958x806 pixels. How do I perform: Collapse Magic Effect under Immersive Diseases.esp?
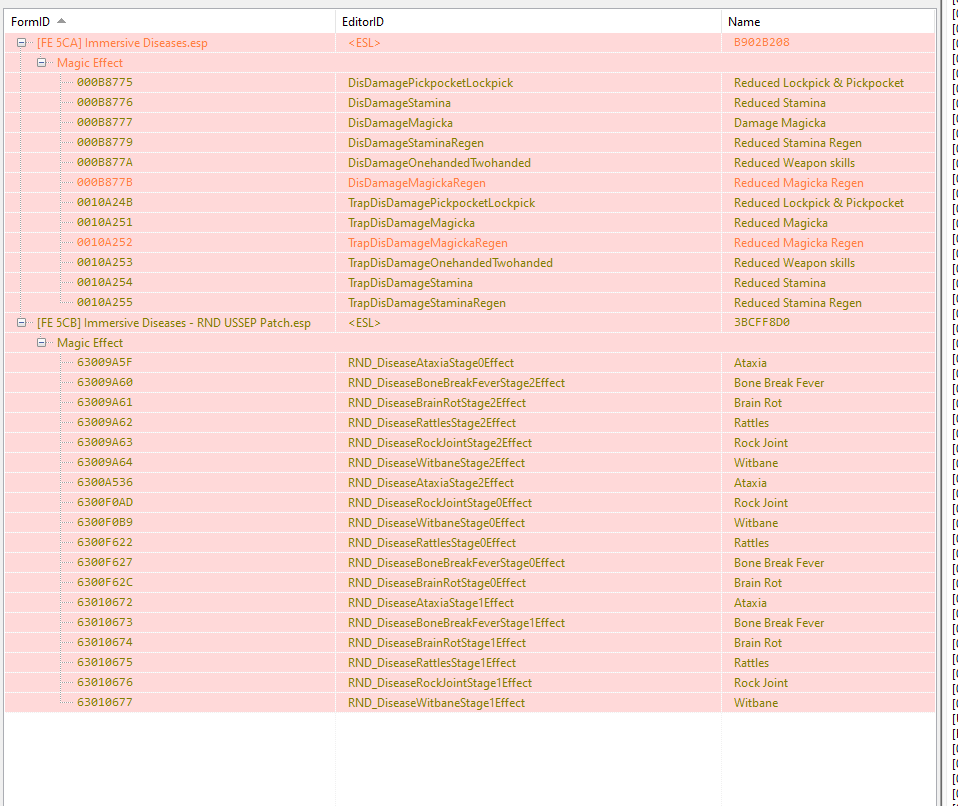(42, 63)
